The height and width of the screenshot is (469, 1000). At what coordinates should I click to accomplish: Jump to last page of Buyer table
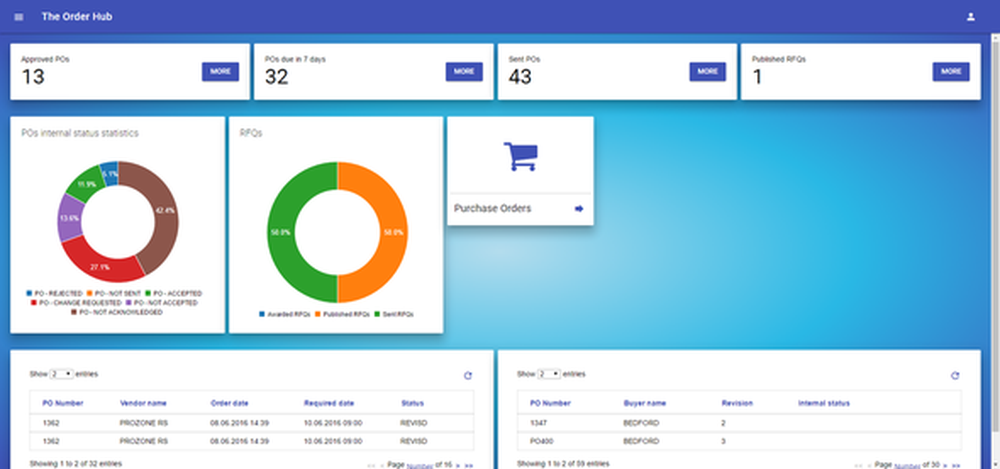[x=956, y=466]
